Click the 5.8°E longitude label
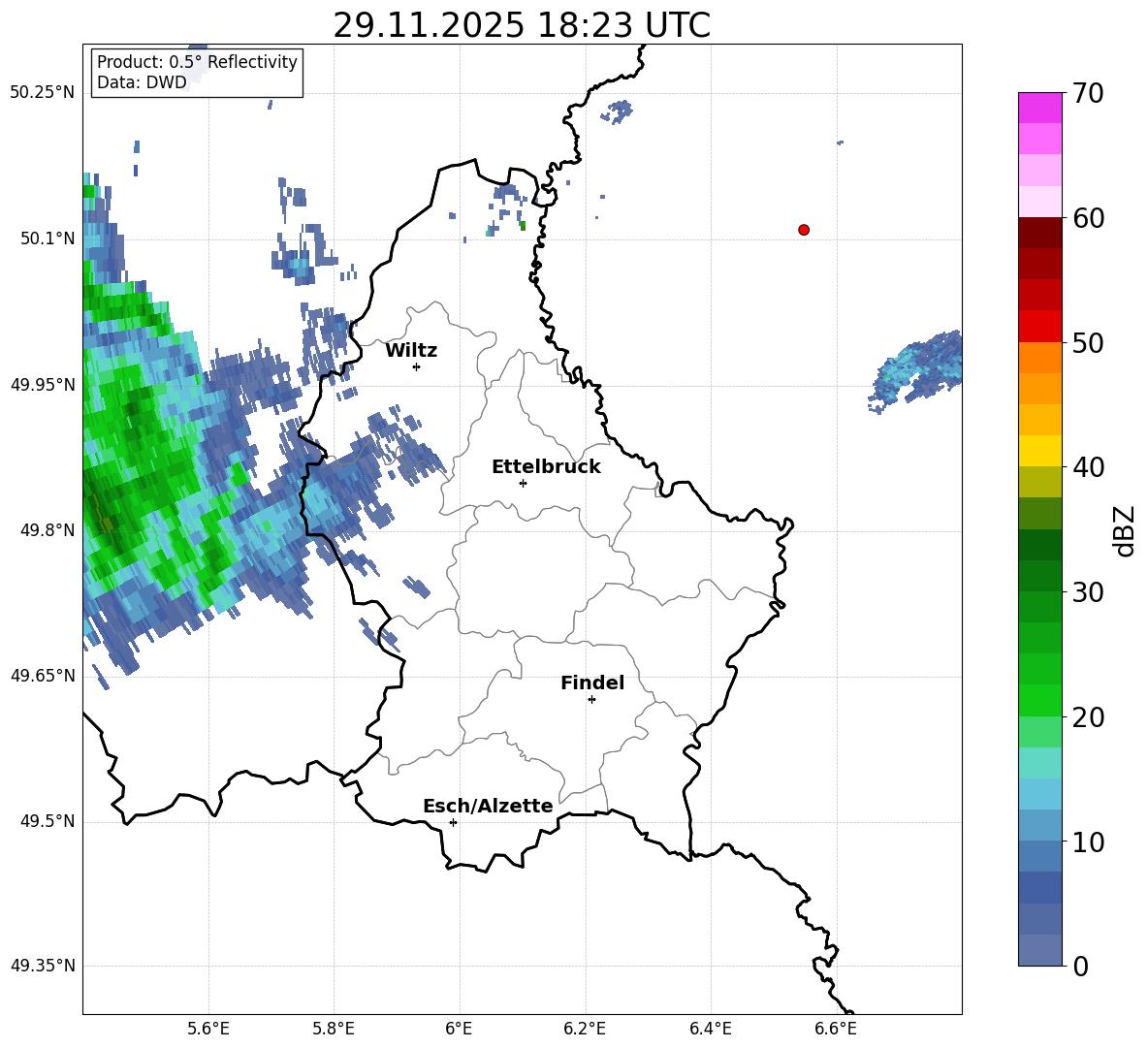This screenshot has width=1148, height=1048. pos(334,1029)
